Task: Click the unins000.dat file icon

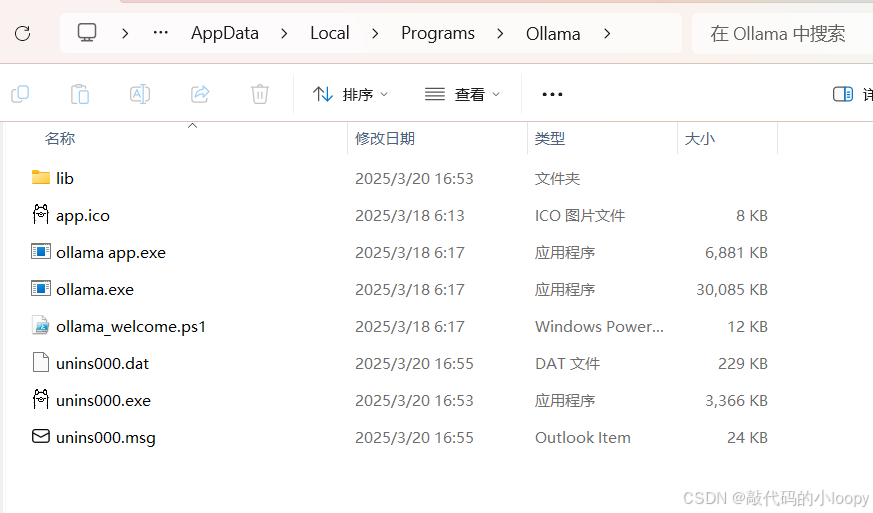Action: point(41,362)
